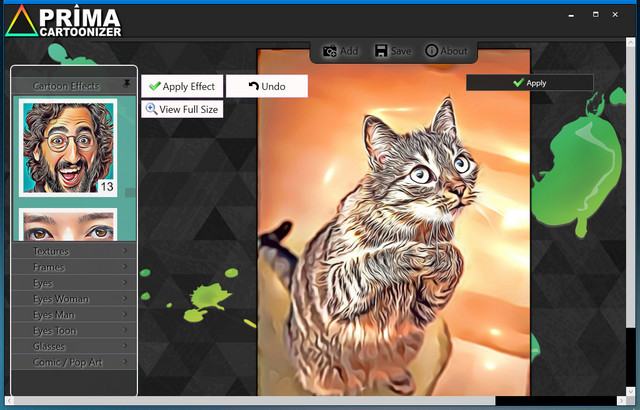Open the About info icon

tap(432, 51)
